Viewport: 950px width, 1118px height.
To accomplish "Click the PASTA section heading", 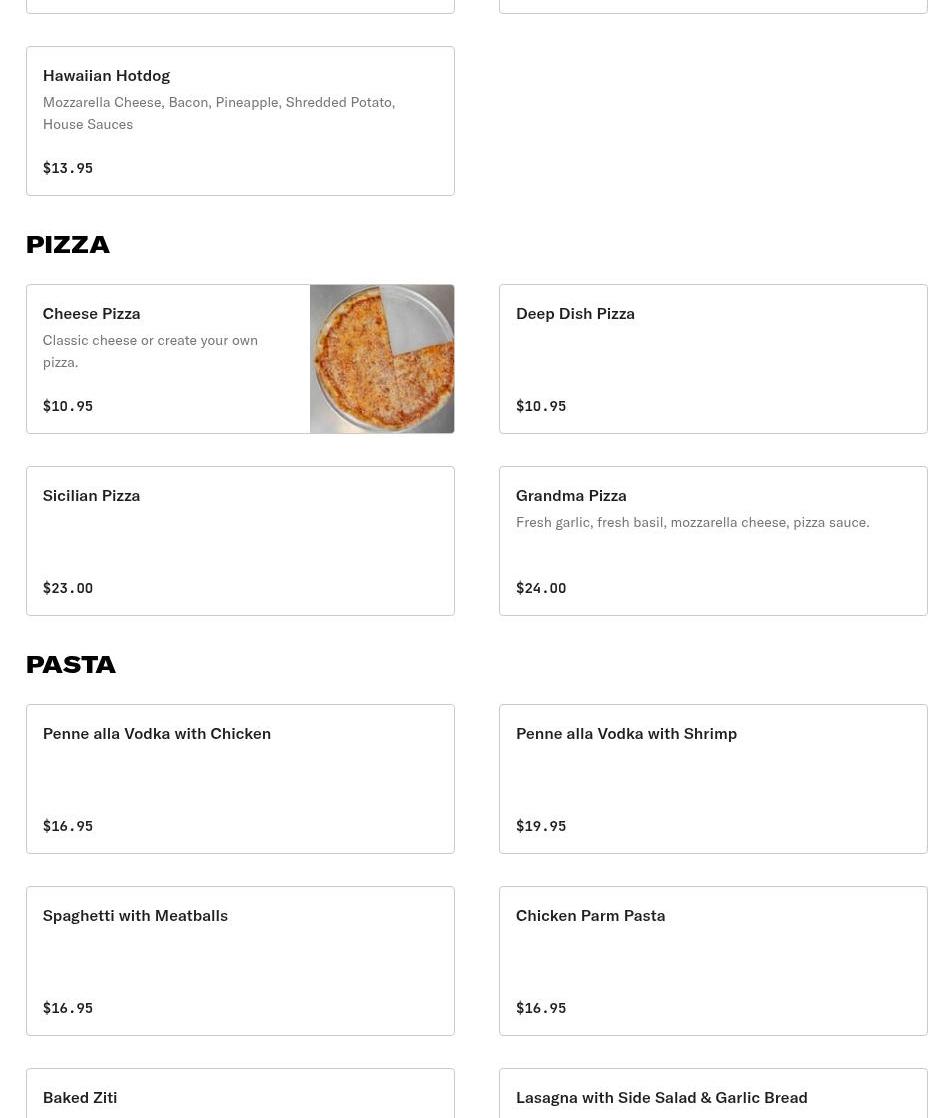I will 71,665.
